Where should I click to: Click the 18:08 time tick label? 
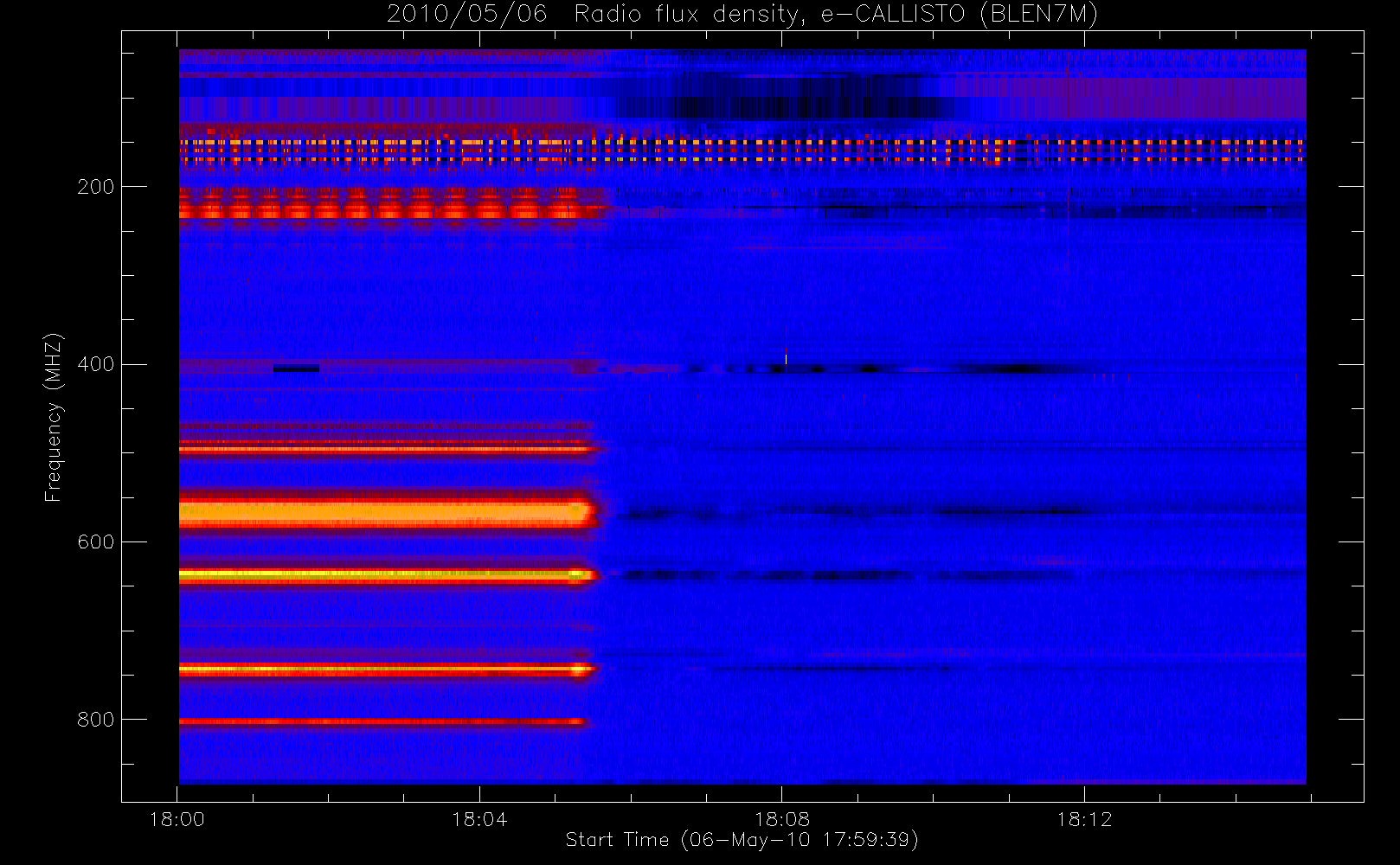(782, 819)
